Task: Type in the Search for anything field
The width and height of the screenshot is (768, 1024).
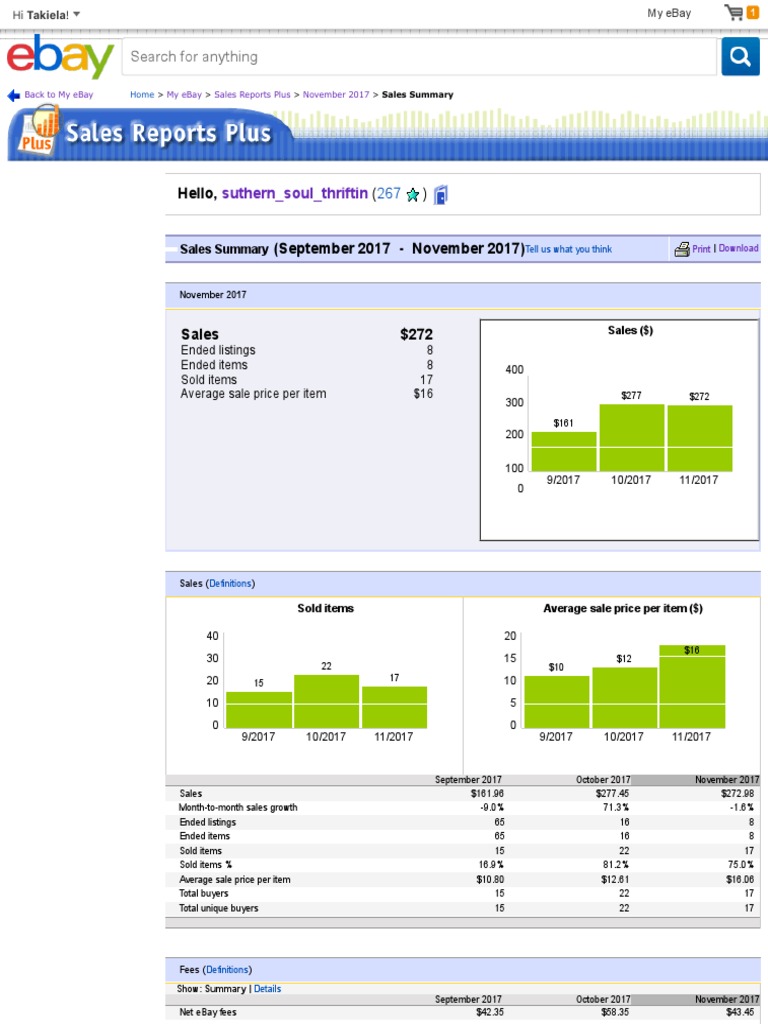Action: [420, 57]
